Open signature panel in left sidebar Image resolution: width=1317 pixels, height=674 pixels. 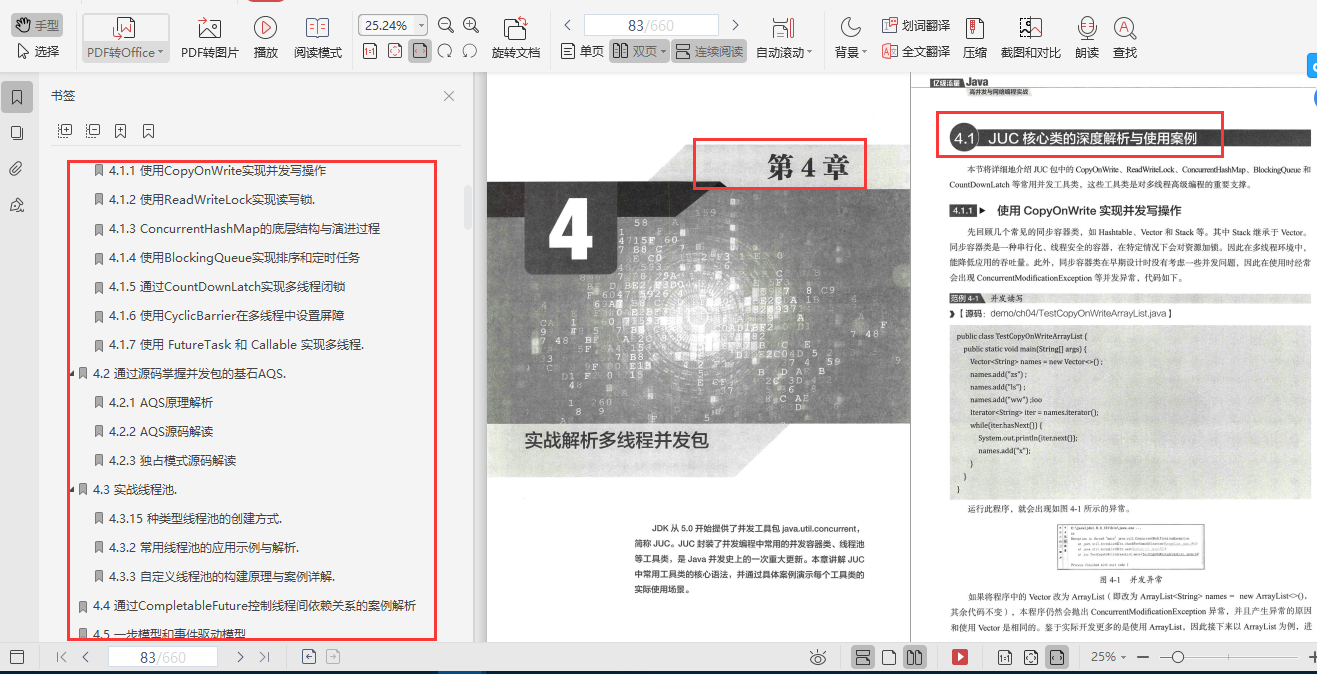[x=16, y=204]
